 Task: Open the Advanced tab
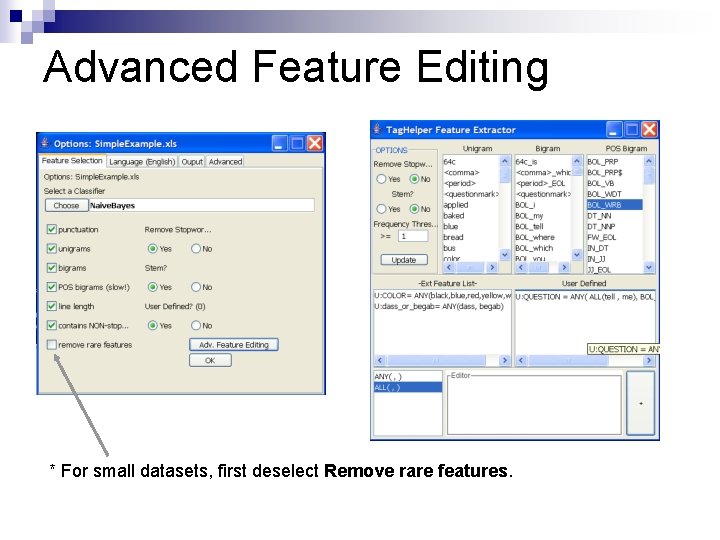point(225,162)
